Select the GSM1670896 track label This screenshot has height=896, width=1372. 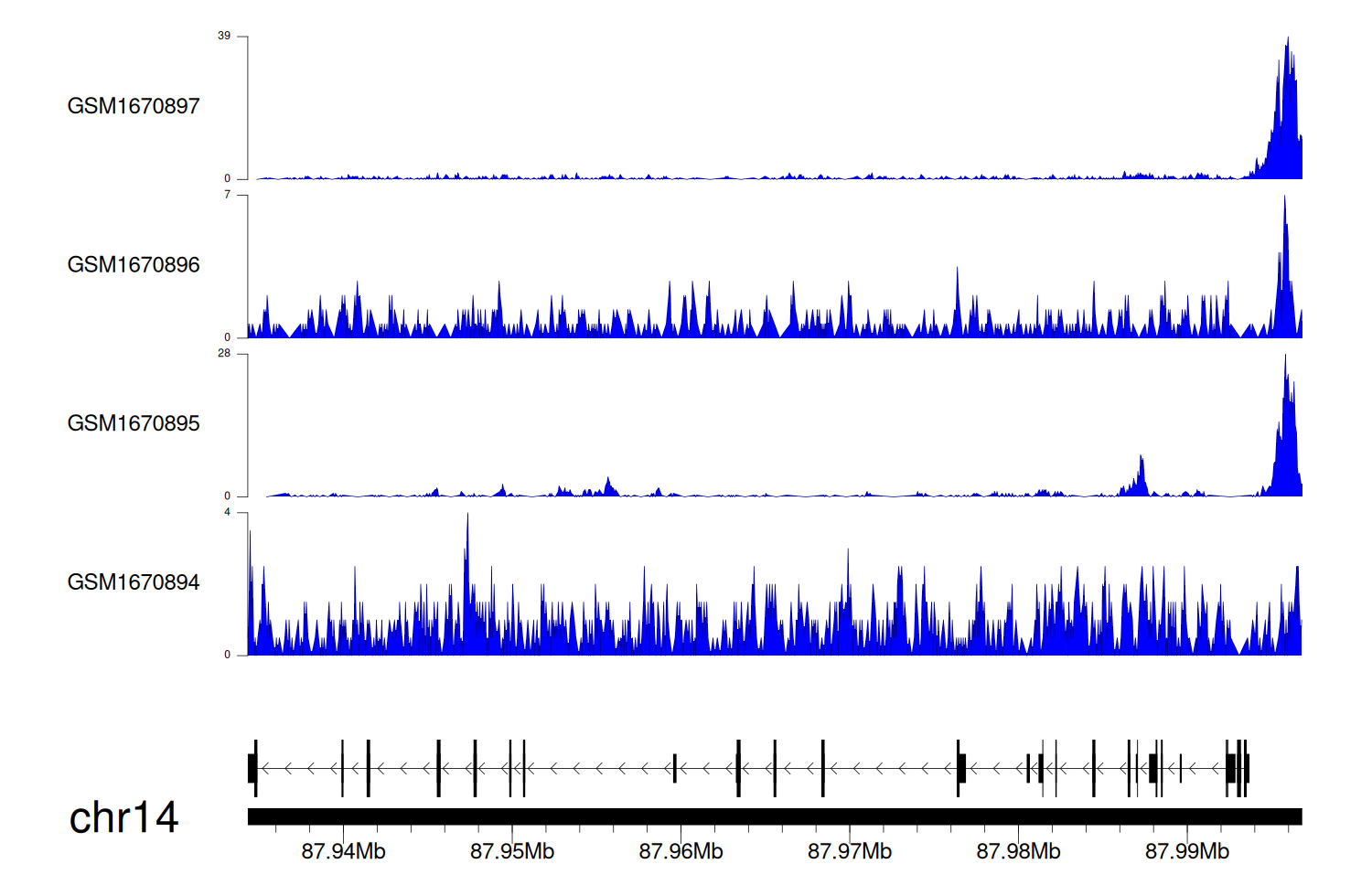coord(134,265)
